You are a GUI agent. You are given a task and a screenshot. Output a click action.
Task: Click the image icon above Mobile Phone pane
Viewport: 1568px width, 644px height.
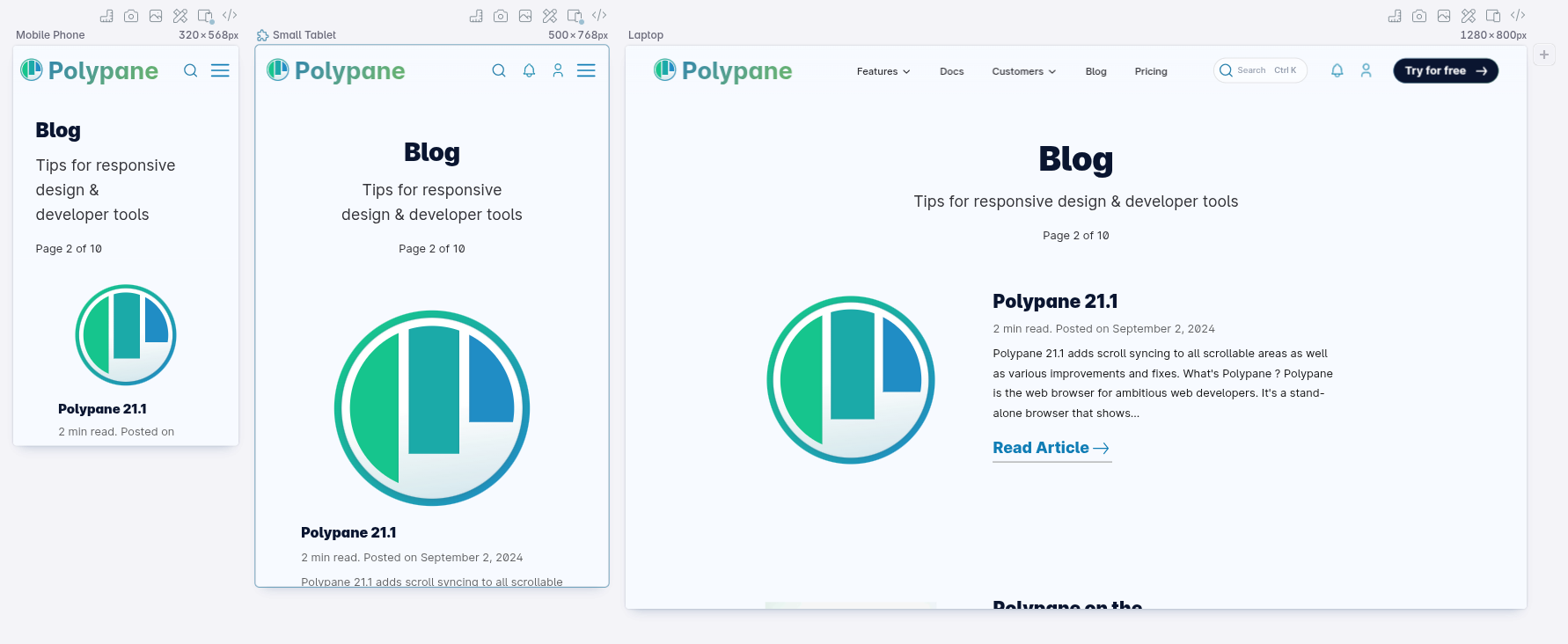pos(156,16)
